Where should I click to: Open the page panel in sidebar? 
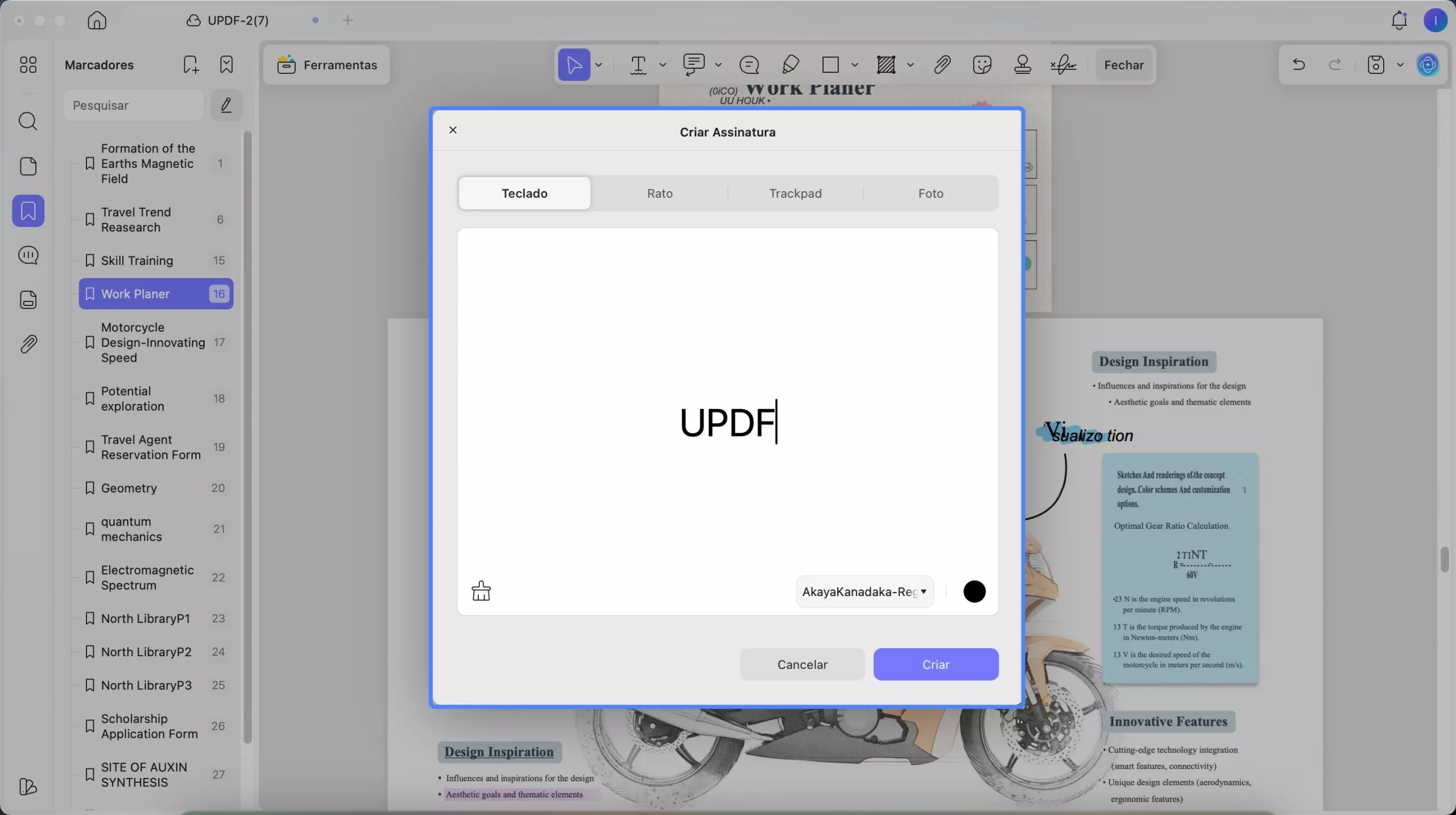click(28, 166)
